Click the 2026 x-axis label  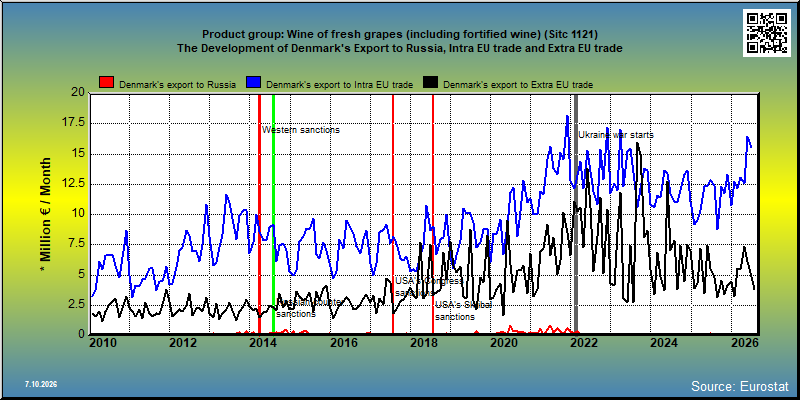[x=743, y=343]
